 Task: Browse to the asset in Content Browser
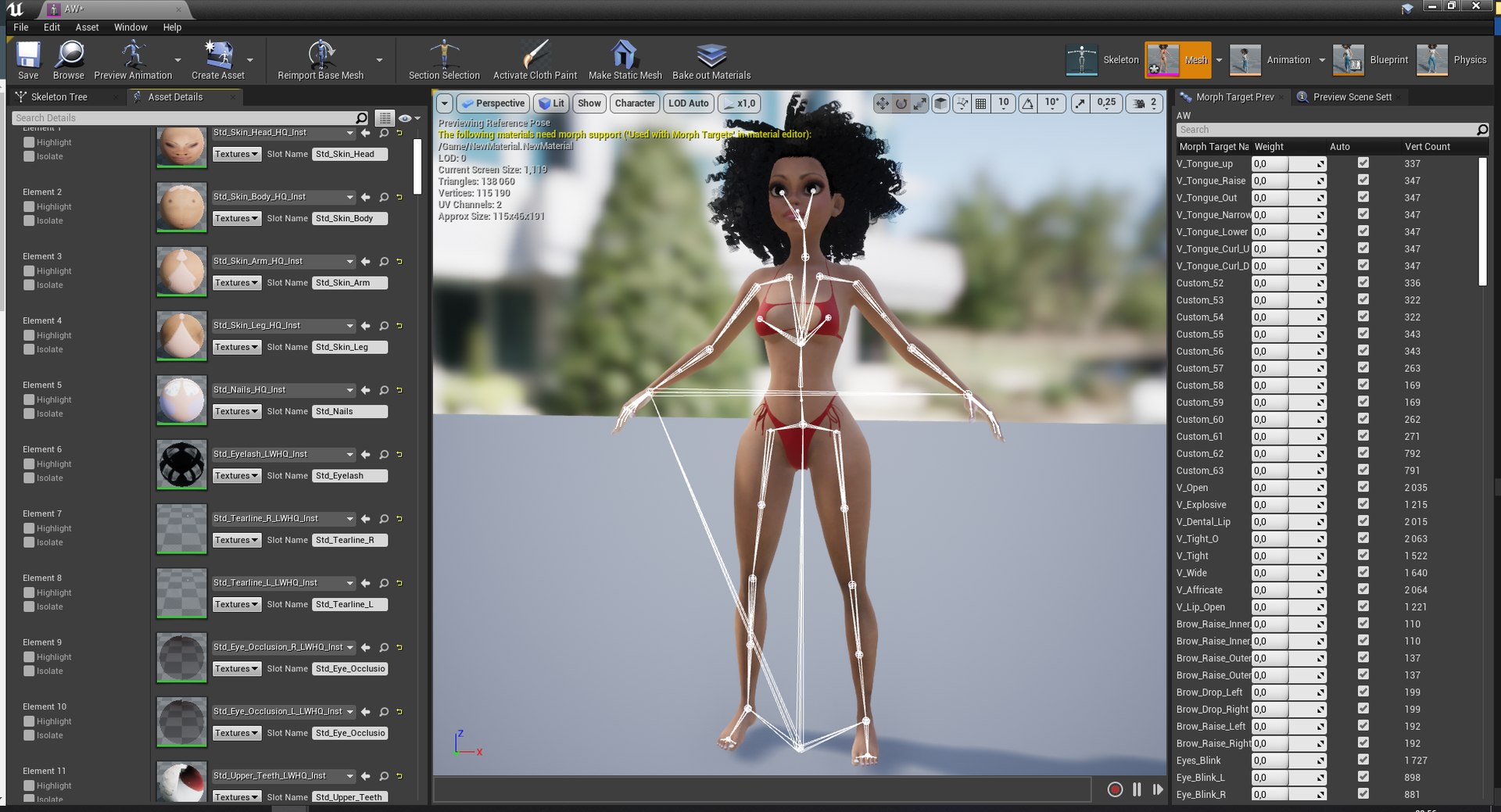(69, 59)
